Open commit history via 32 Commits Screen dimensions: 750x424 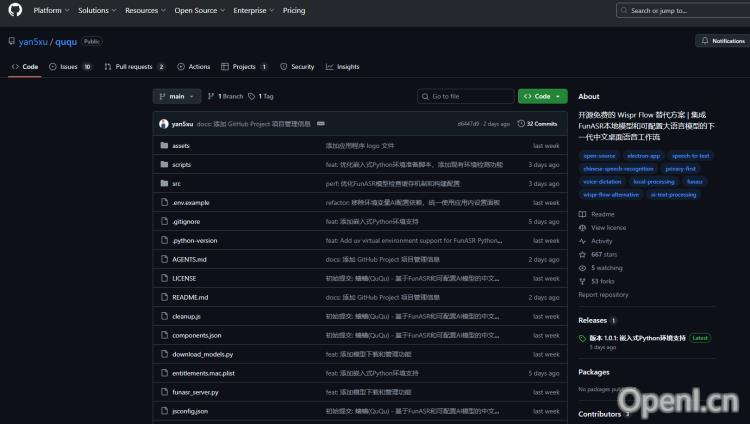538,124
